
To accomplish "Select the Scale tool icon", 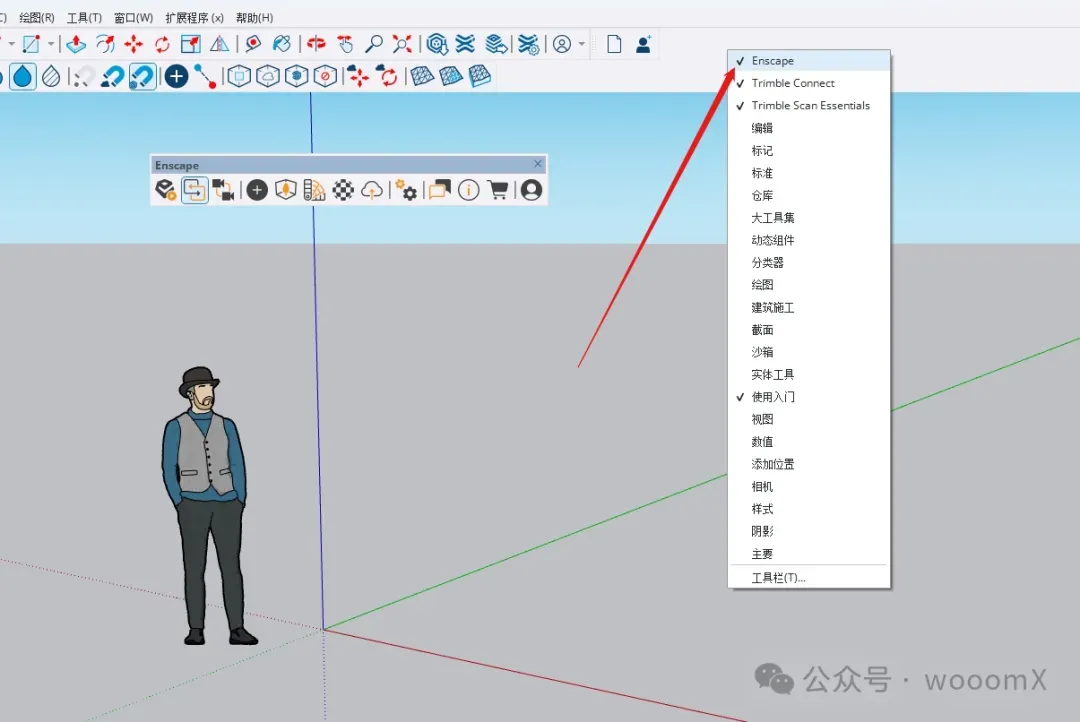I will click(x=191, y=44).
